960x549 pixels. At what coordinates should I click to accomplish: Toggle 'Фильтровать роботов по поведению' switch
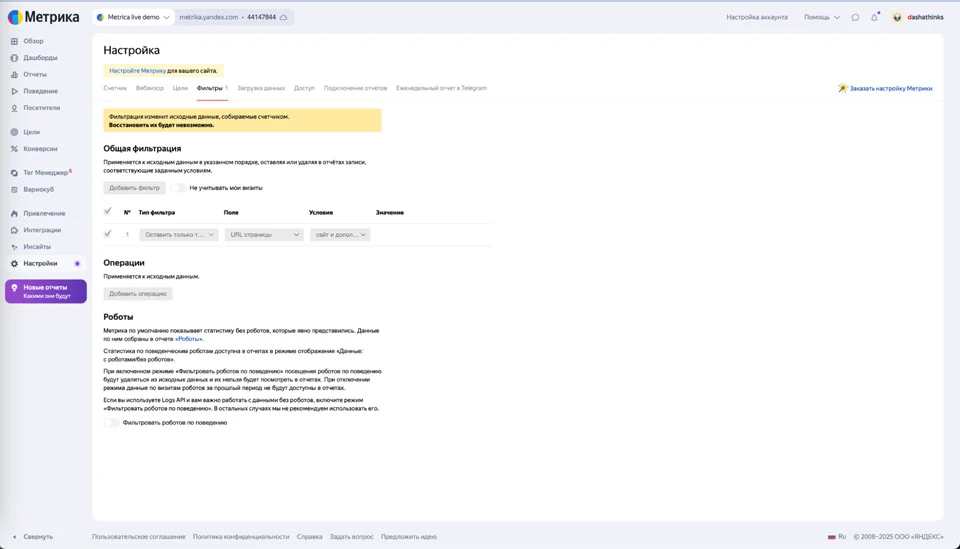click(111, 422)
